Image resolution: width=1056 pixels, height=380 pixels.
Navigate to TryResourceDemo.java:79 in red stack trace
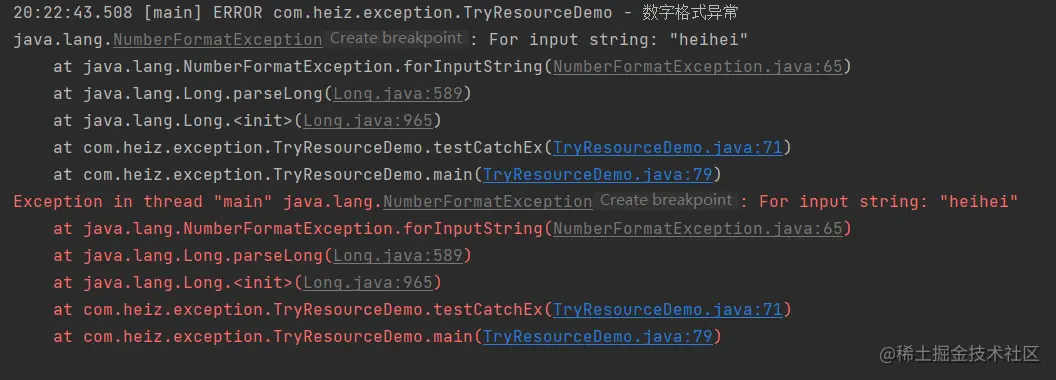pos(597,336)
